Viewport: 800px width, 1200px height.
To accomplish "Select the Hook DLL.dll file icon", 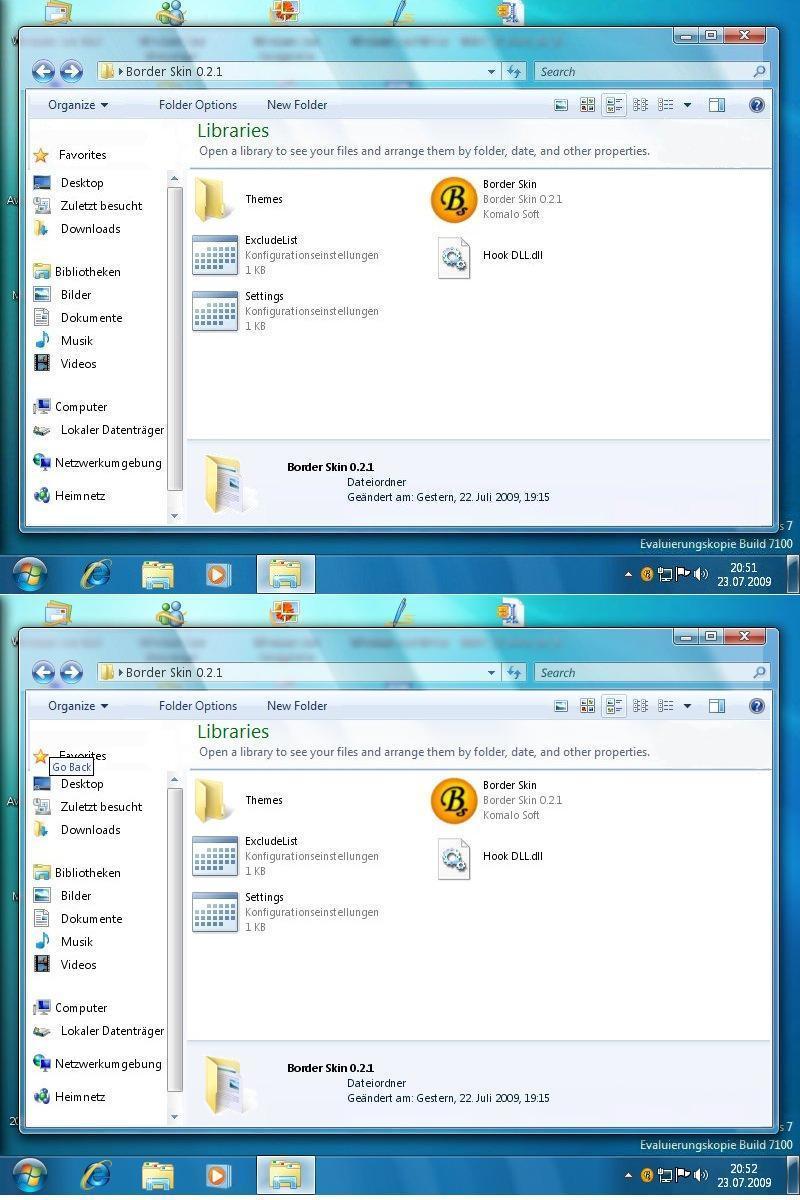I will (455, 256).
